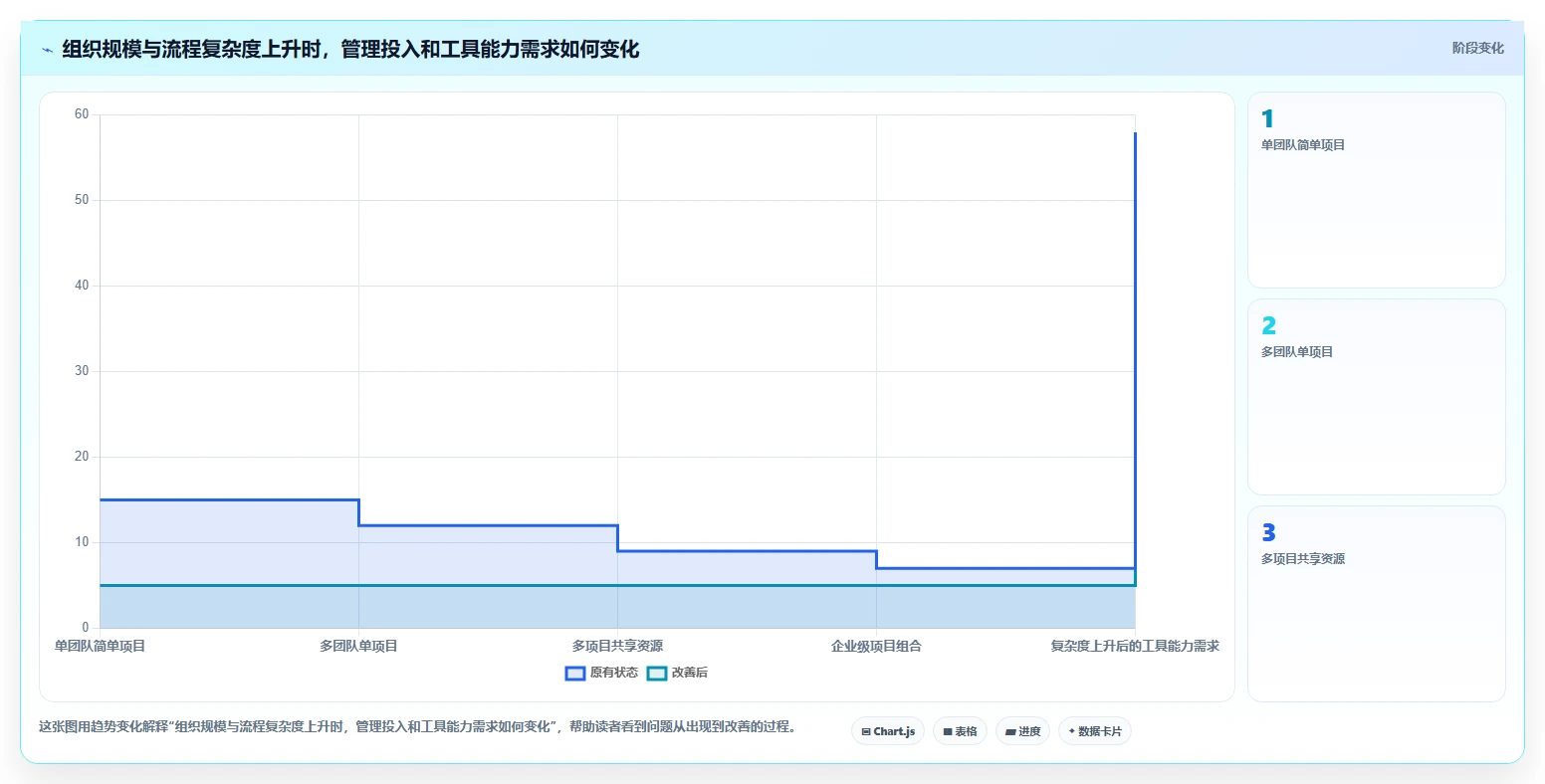Click the 单团队简单项目 x-axis label
This screenshot has width=1545, height=784.
[100, 647]
